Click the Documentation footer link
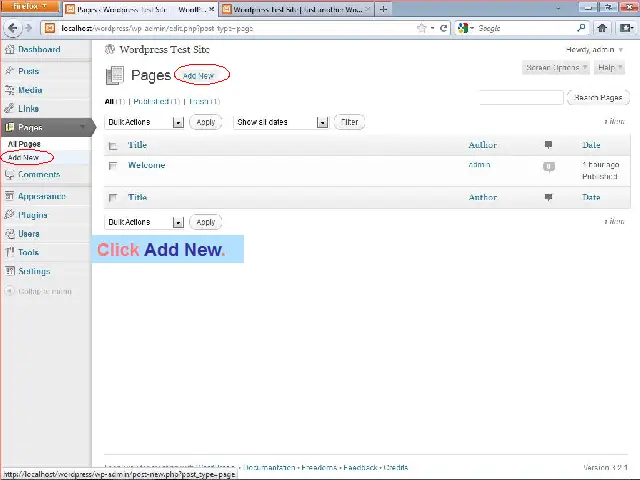This screenshot has width=640, height=480. 269,467
